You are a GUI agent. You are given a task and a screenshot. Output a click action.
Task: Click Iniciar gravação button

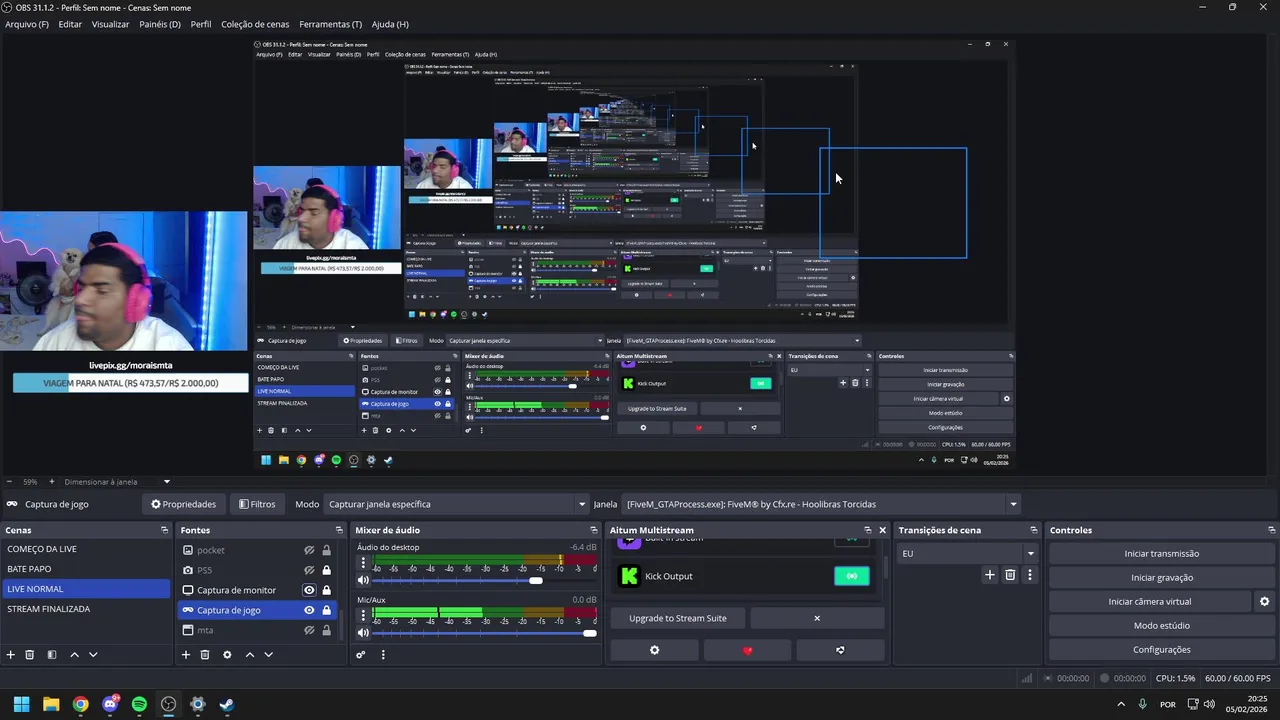point(1161,578)
